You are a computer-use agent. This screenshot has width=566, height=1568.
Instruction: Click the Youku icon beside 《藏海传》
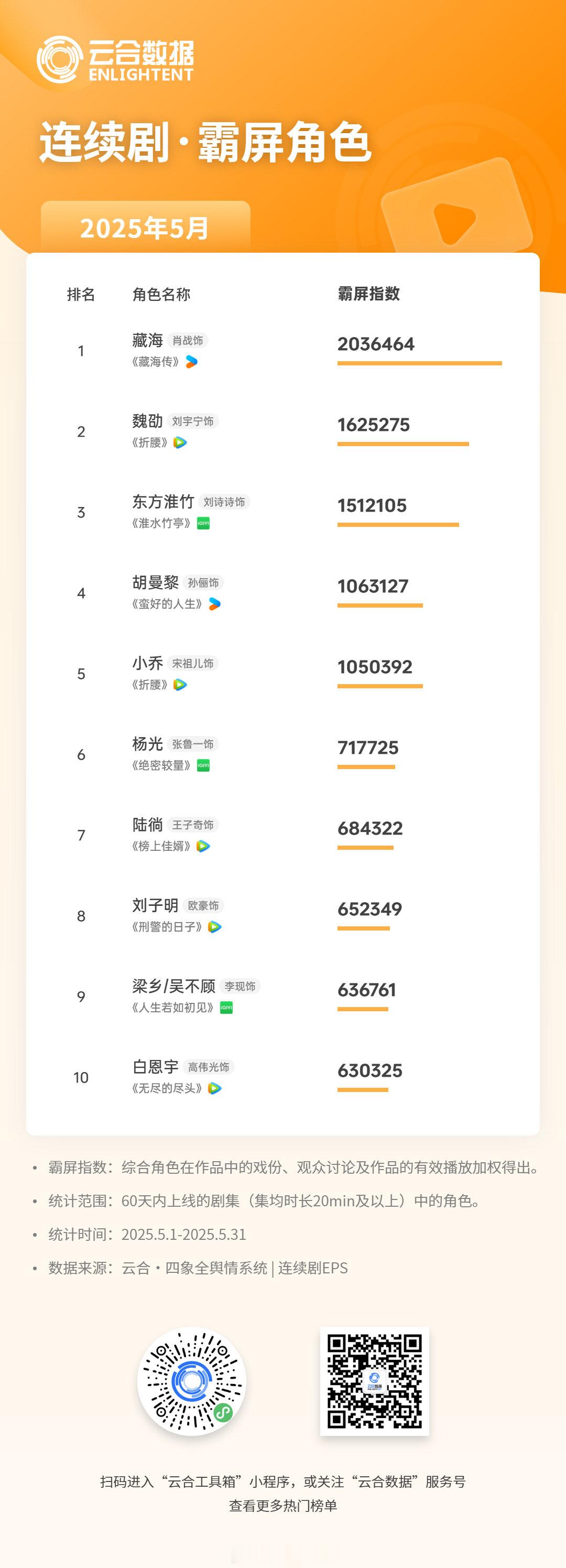pyautogui.click(x=191, y=362)
